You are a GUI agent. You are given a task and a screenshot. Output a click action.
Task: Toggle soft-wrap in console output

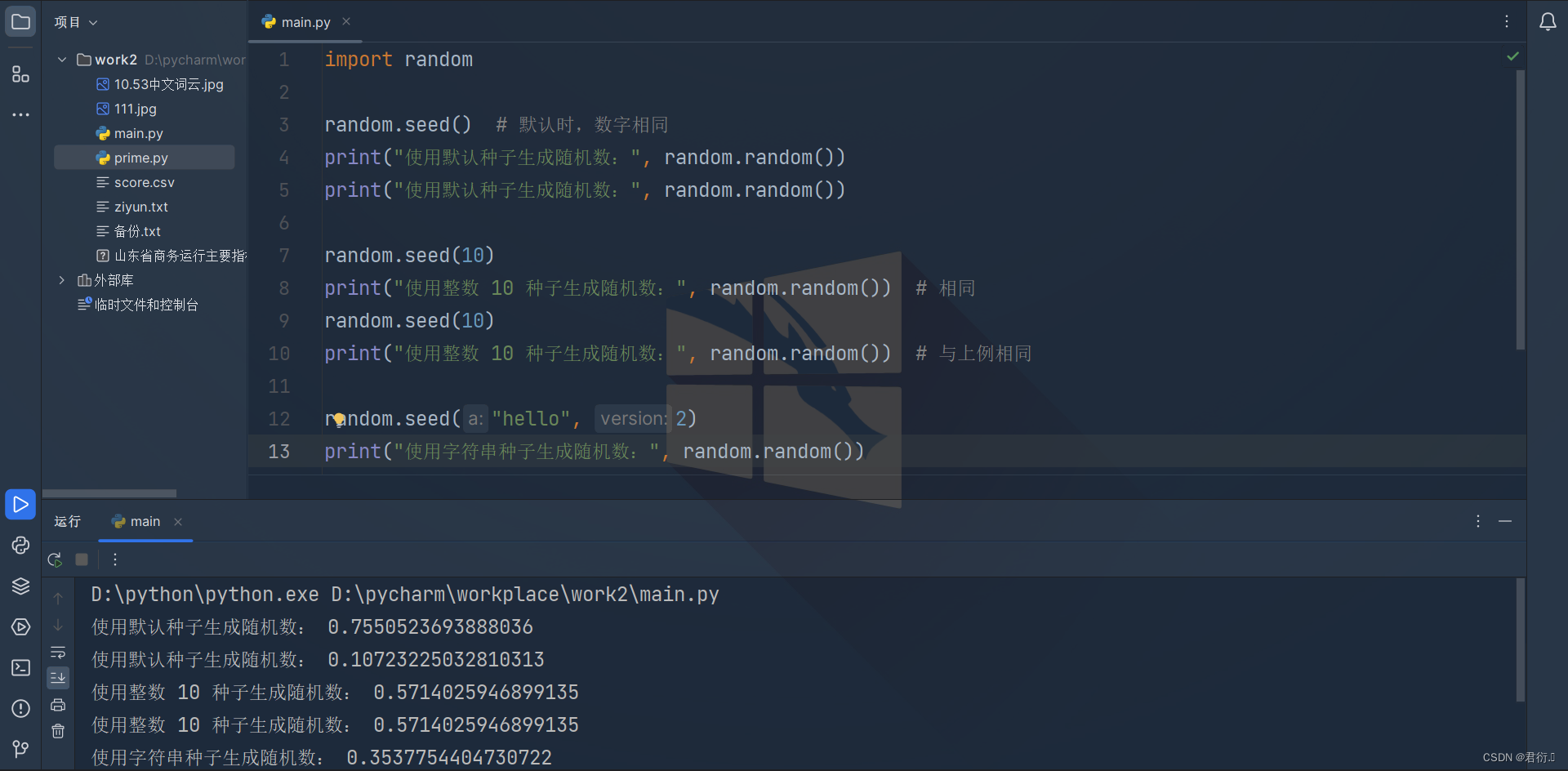tap(58, 653)
